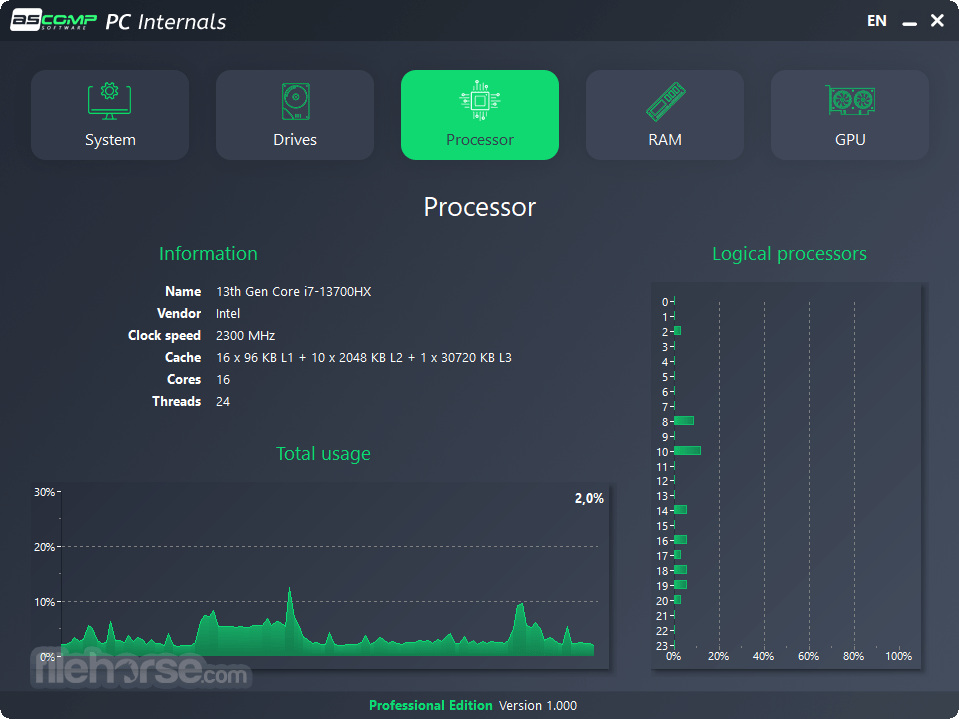The height and width of the screenshot is (719, 959).
Task: Click the Version 1.000 text
Action: coord(538,706)
